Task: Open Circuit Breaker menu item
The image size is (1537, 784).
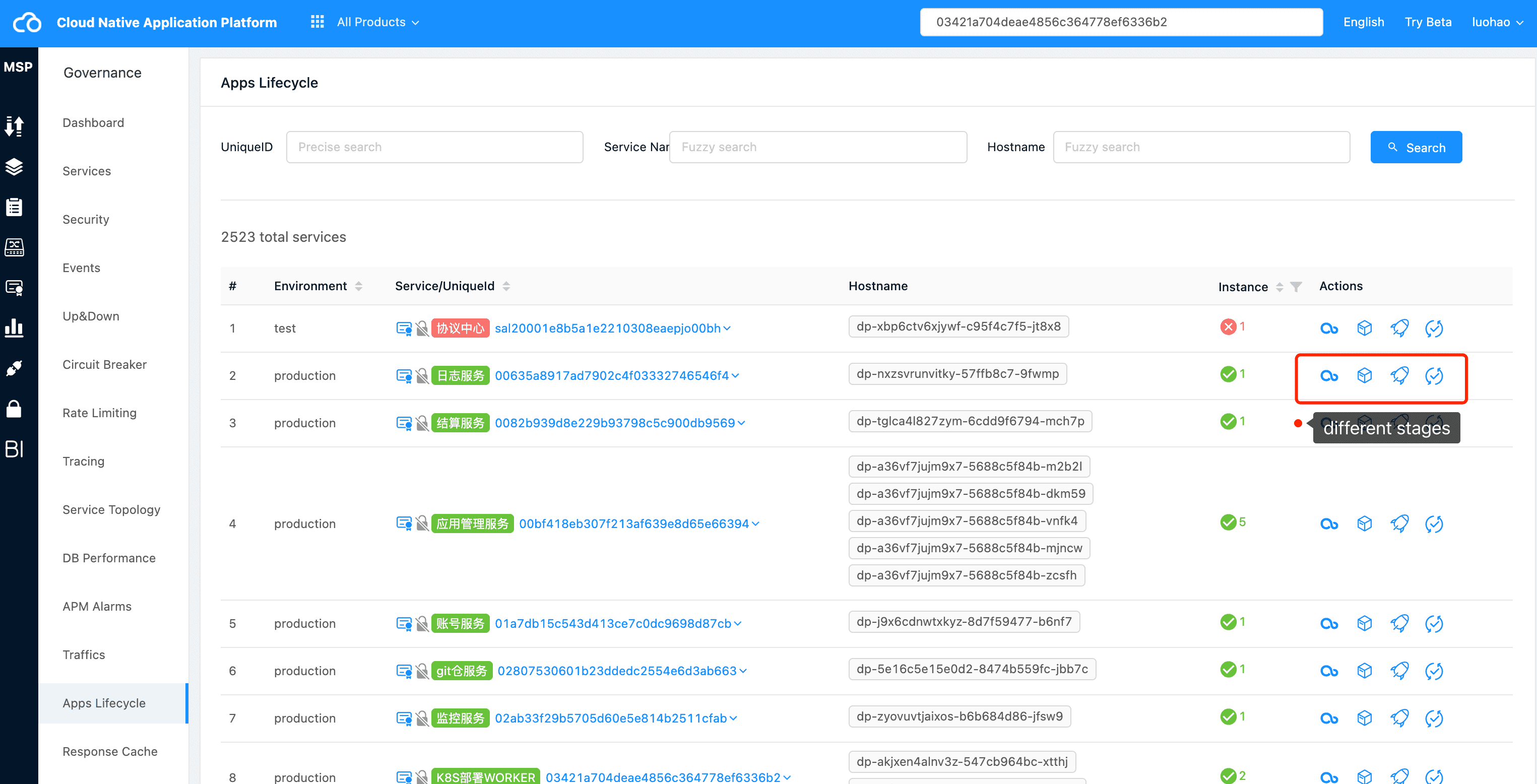Action: point(104,364)
